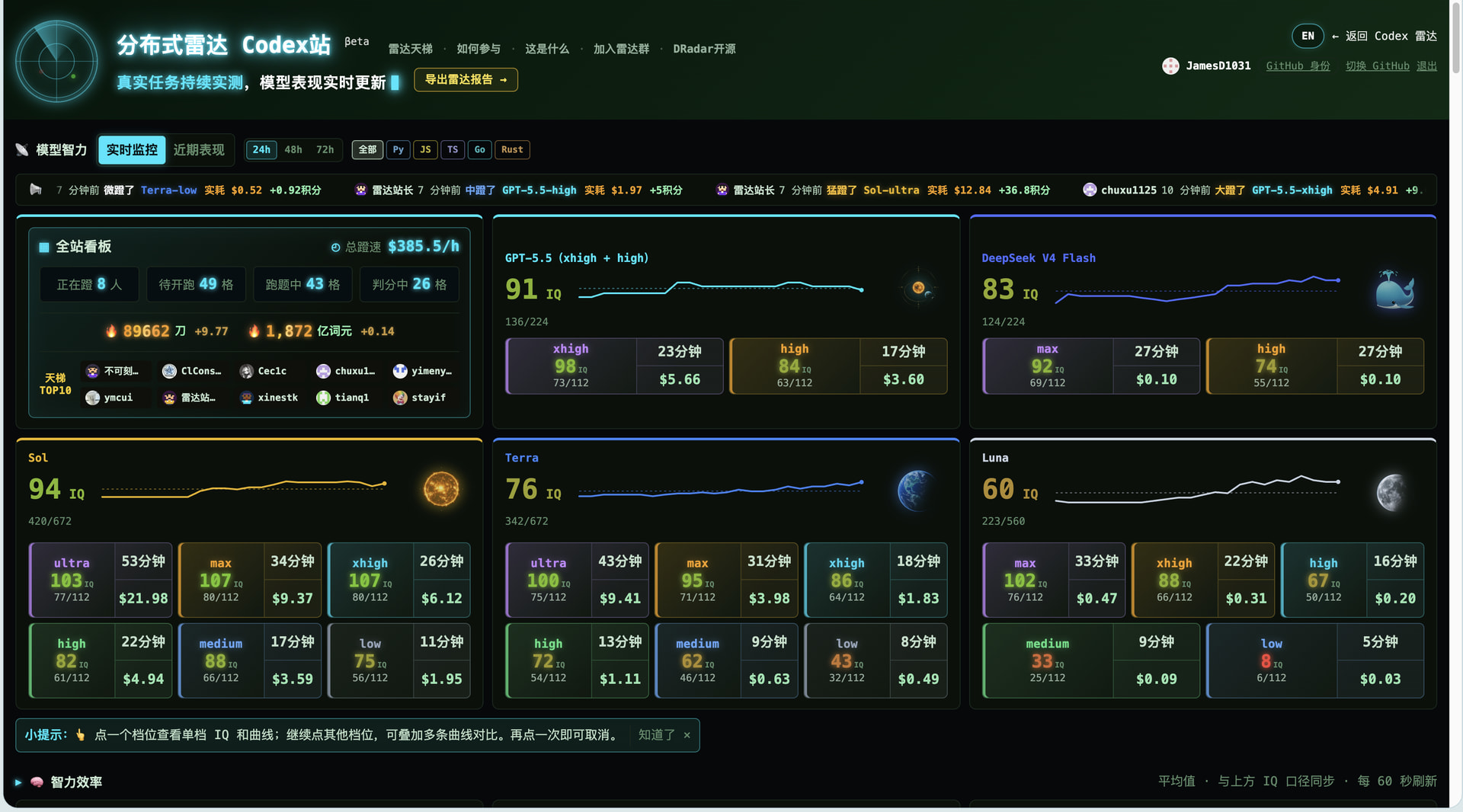Viewport: 1463px width, 812px height.
Task: Click the 导出雷达报告 button
Action: click(466, 79)
